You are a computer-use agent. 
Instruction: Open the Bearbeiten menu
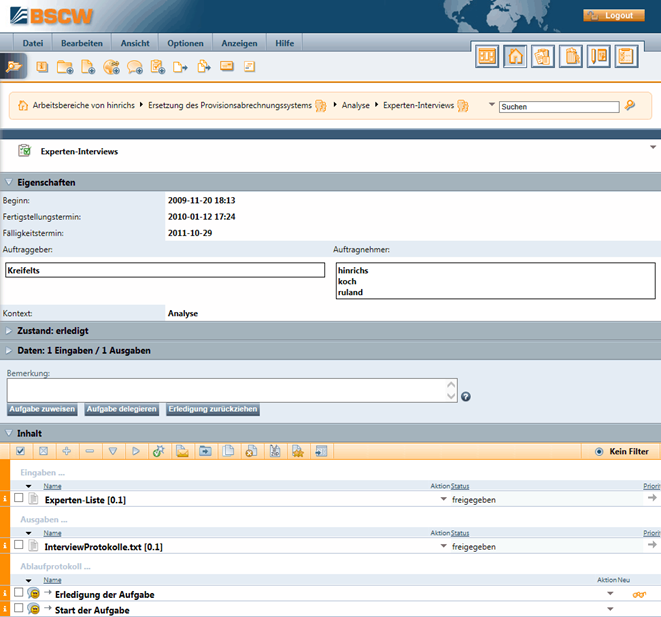coord(81,43)
